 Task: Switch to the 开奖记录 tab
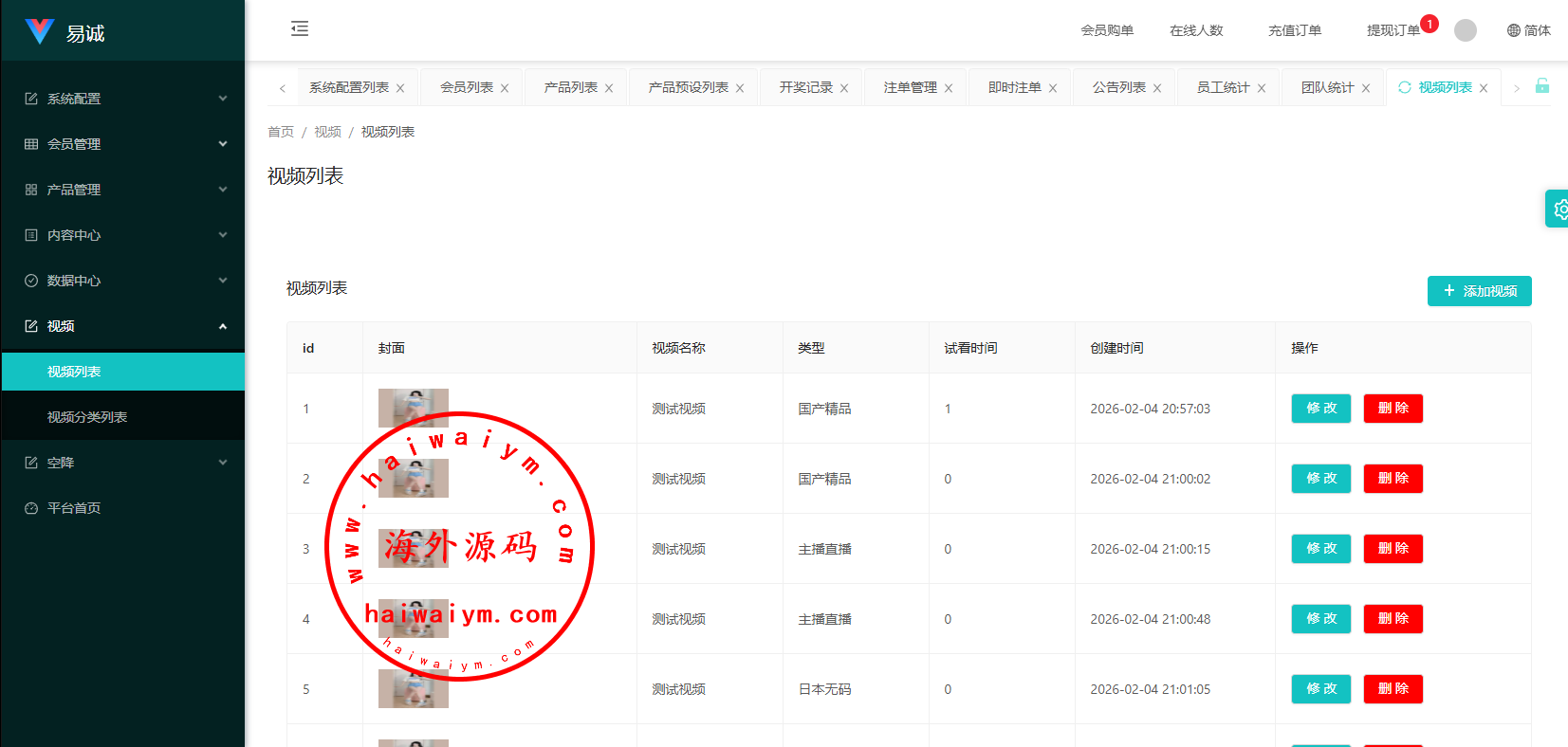coord(805,87)
